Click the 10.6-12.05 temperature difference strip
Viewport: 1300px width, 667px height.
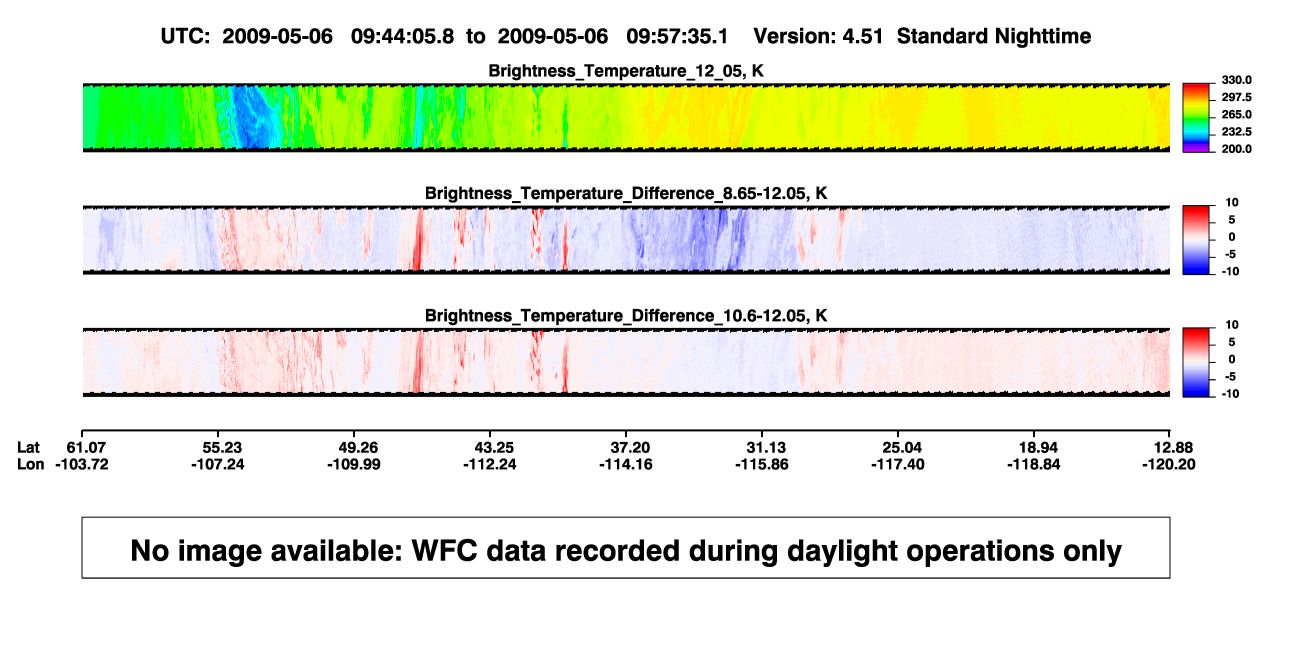point(626,361)
